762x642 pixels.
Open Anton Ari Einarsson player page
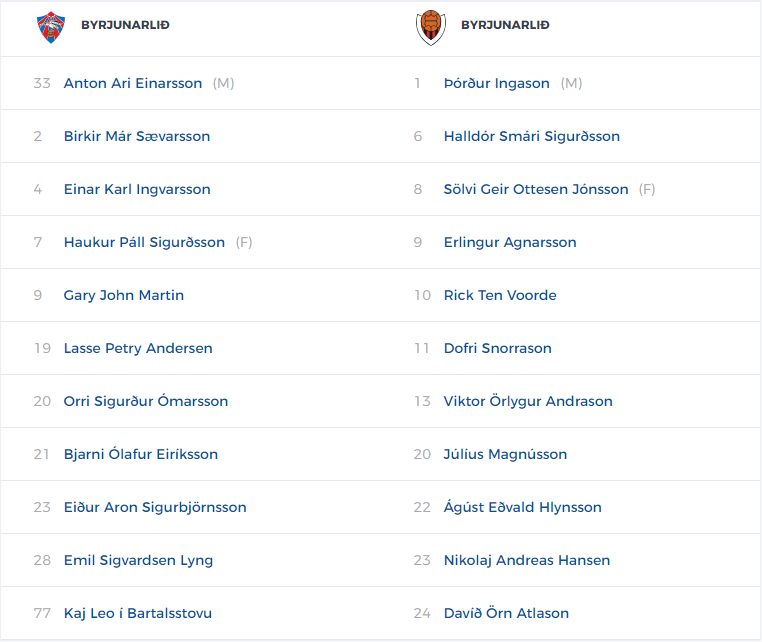pyautogui.click(x=133, y=83)
